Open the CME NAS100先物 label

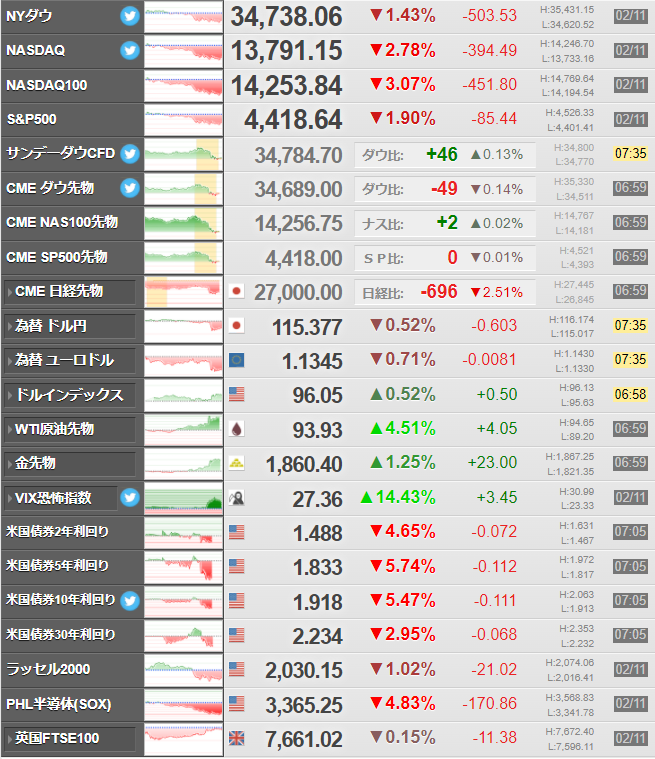point(62,222)
